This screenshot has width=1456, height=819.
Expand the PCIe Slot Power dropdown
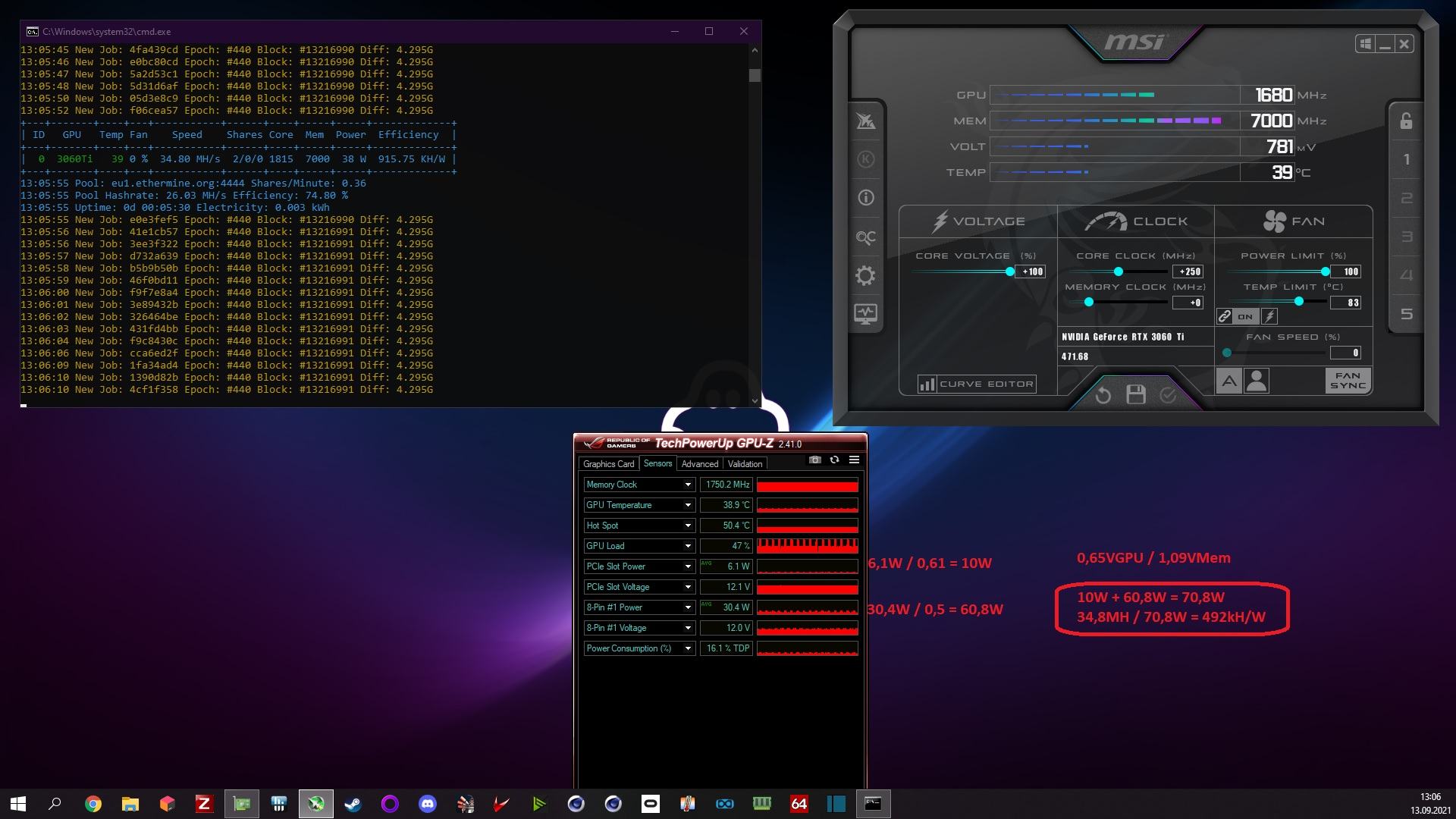click(688, 566)
